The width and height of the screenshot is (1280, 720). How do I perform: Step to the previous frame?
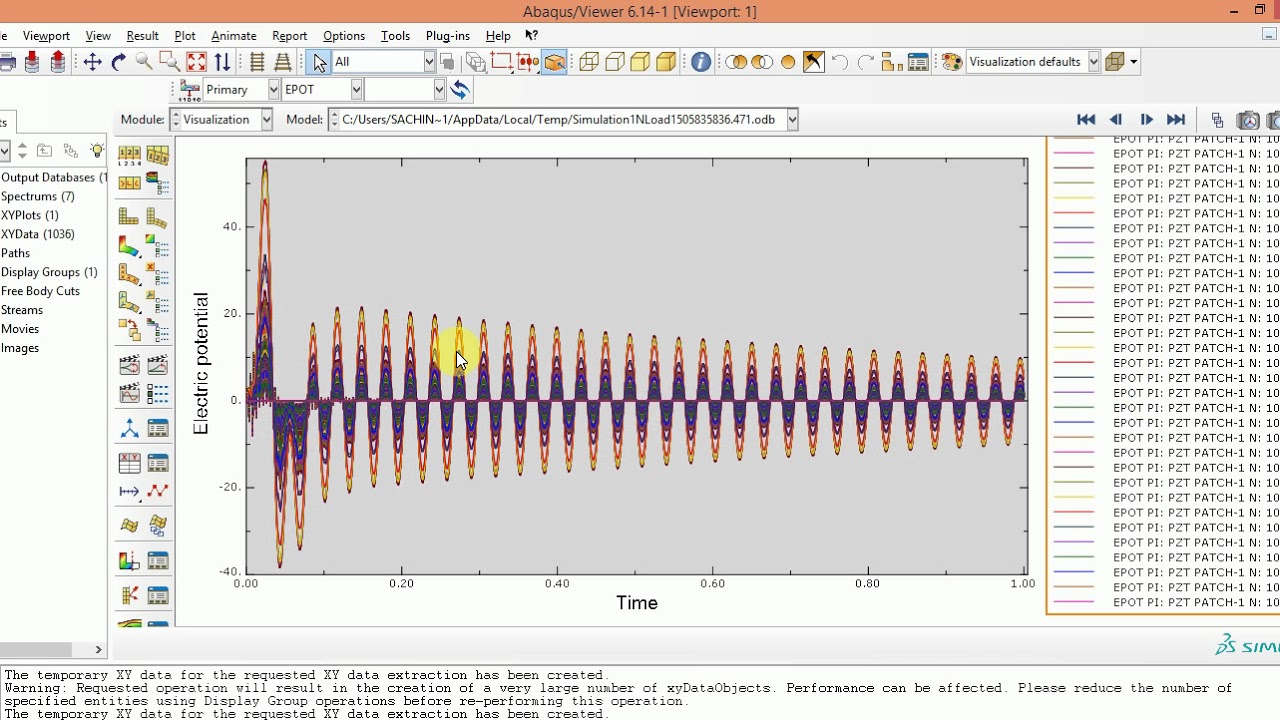(1116, 120)
